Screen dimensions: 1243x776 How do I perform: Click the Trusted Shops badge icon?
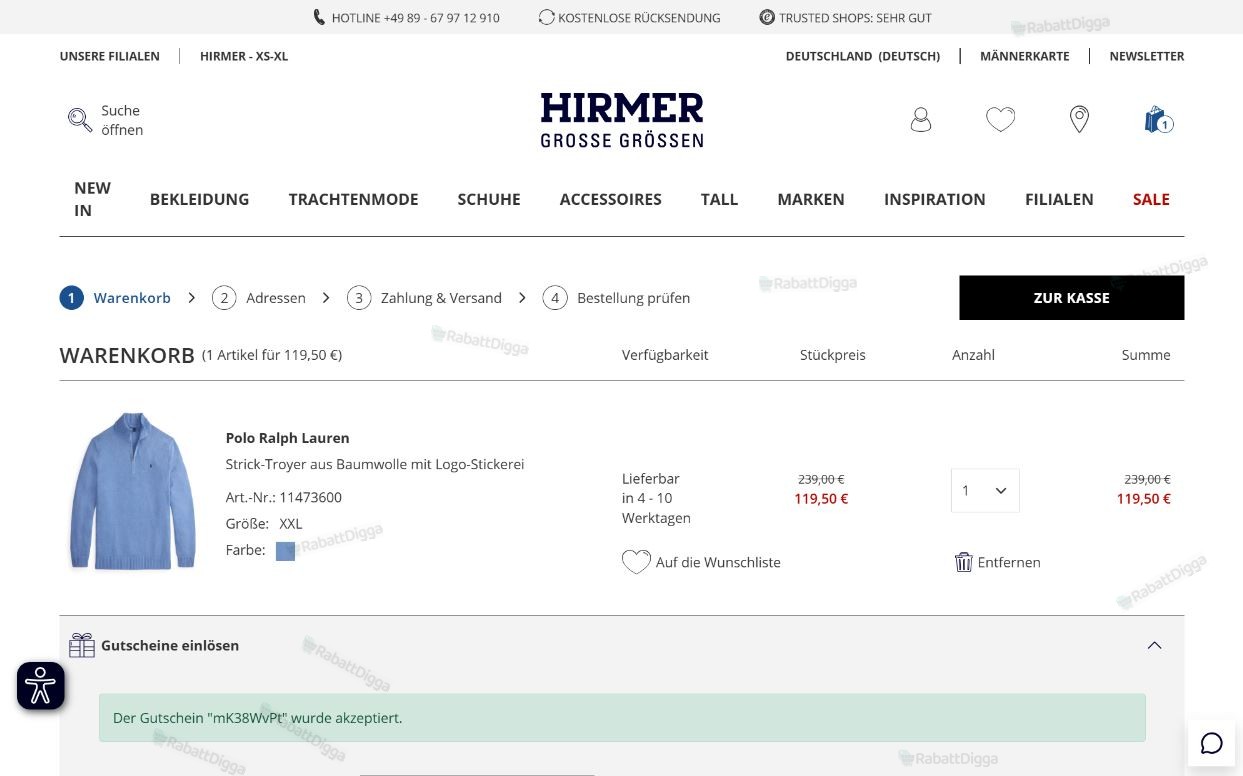click(767, 17)
